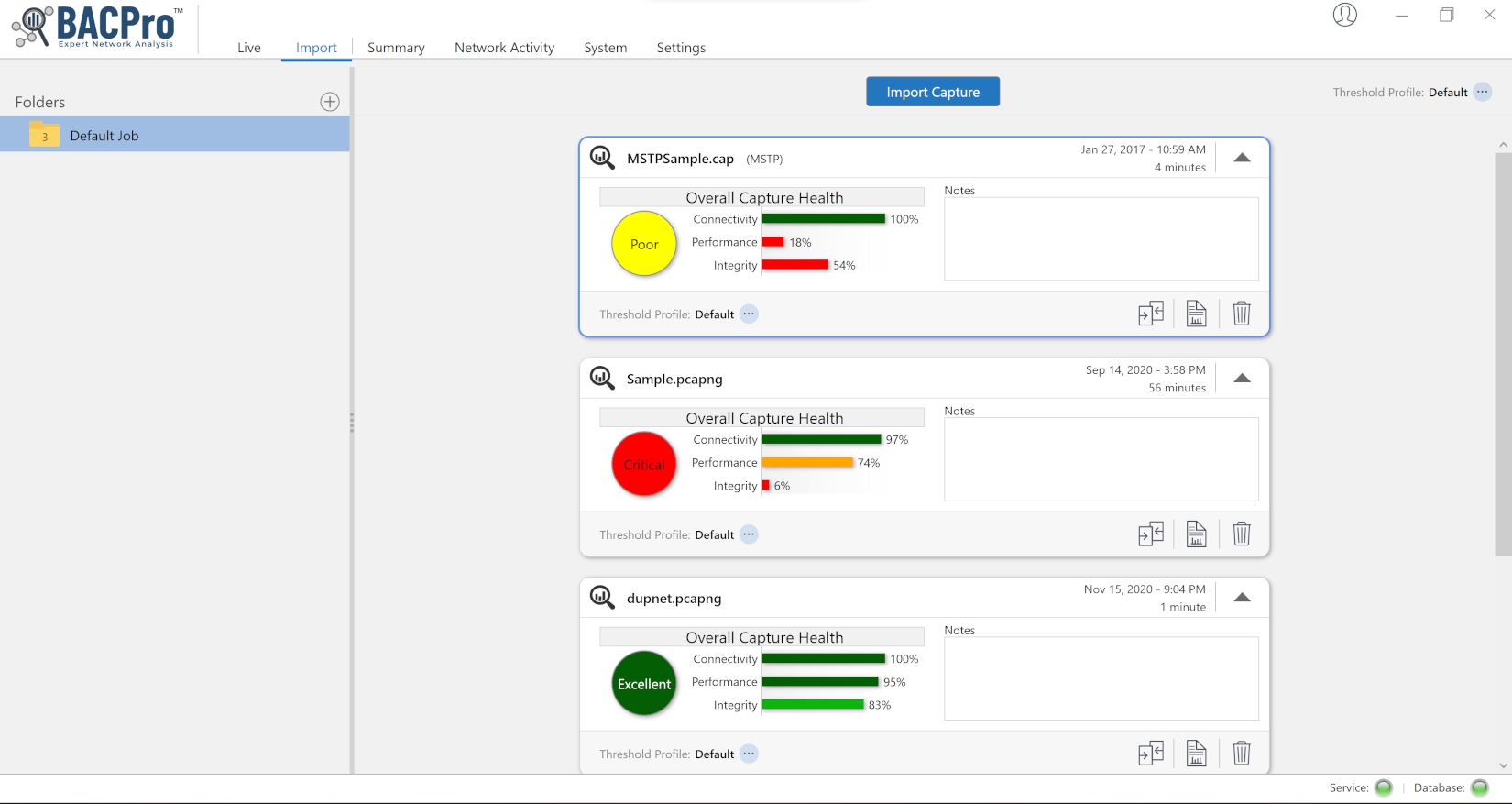1512x804 pixels.
Task: Click the Notes field for dupnet.pcapng
Action: pyautogui.click(x=1101, y=678)
